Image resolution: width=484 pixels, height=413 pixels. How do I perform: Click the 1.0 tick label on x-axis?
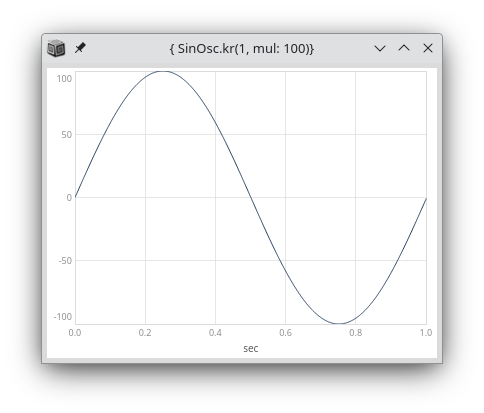pyautogui.click(x=426, y=333)
